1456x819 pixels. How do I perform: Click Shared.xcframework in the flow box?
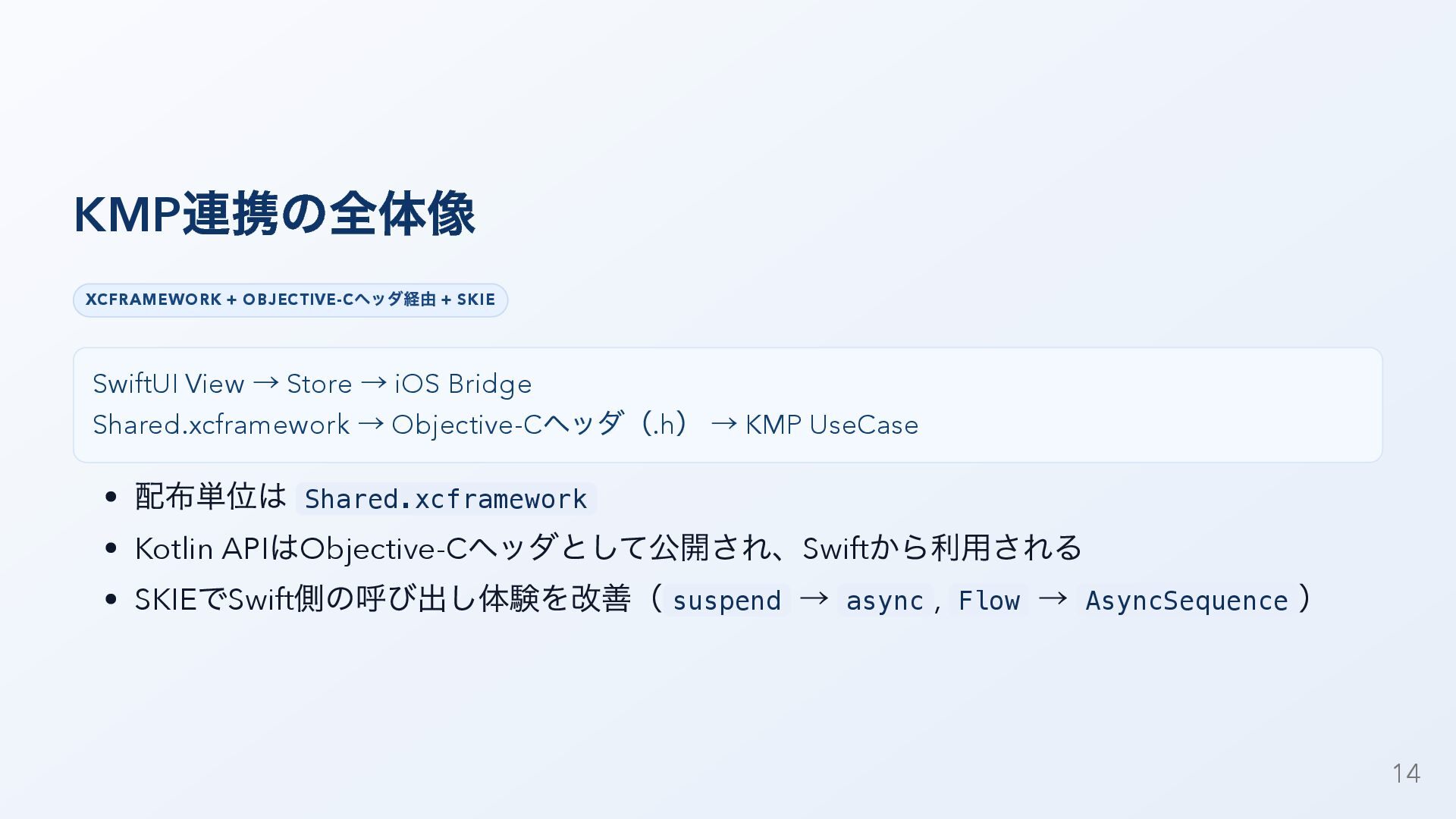[x=221, y=425]
